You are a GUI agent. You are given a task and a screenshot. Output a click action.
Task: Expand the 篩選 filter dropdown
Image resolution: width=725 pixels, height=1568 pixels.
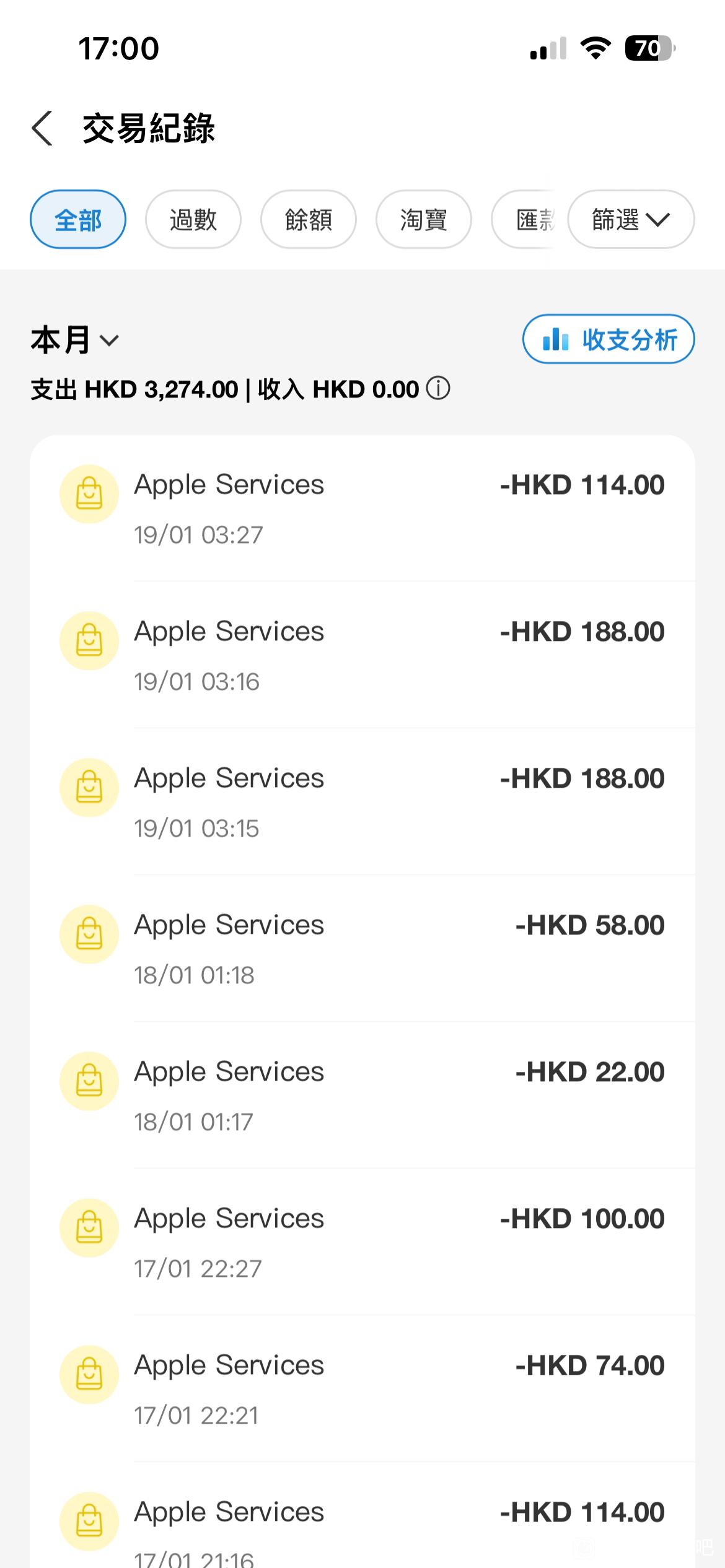[631, 219]
